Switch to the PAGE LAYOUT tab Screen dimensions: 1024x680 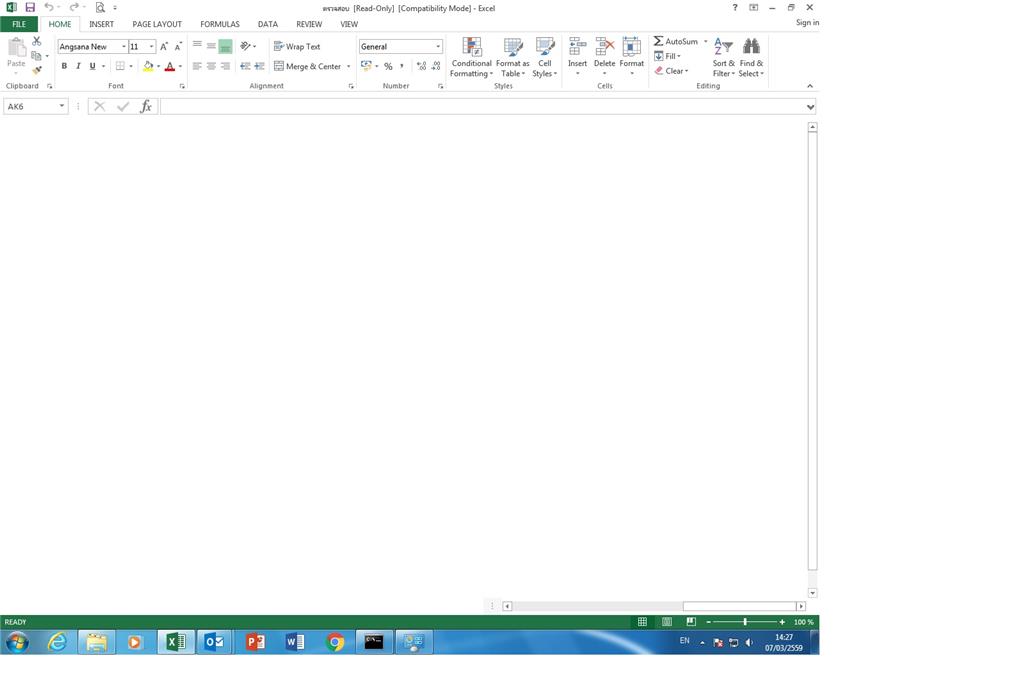[157, 24]
